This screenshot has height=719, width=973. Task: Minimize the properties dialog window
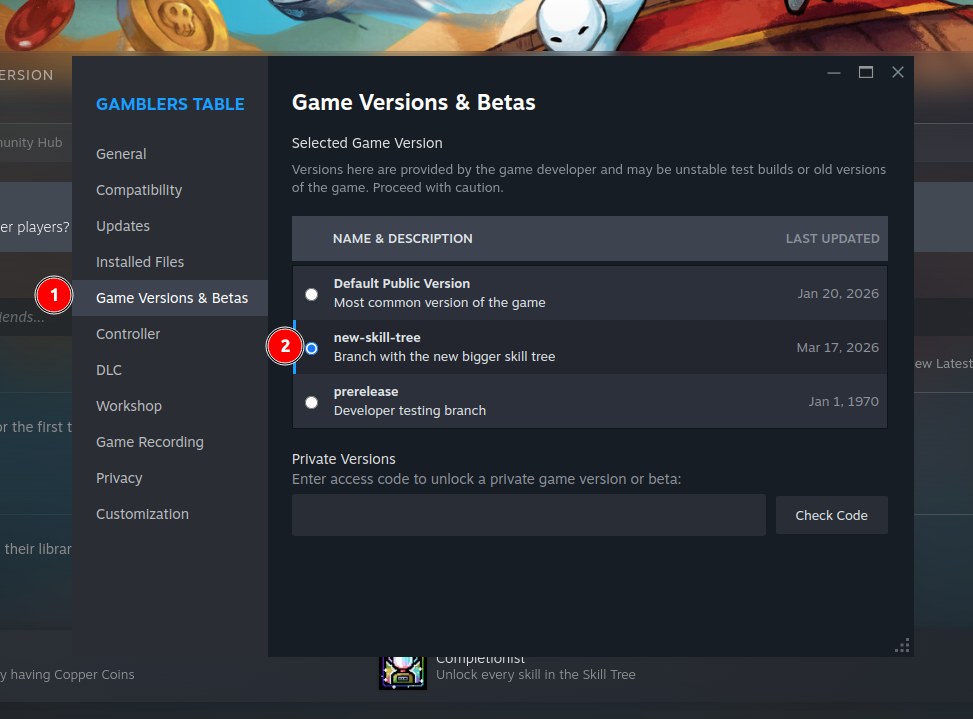(834, 72)
